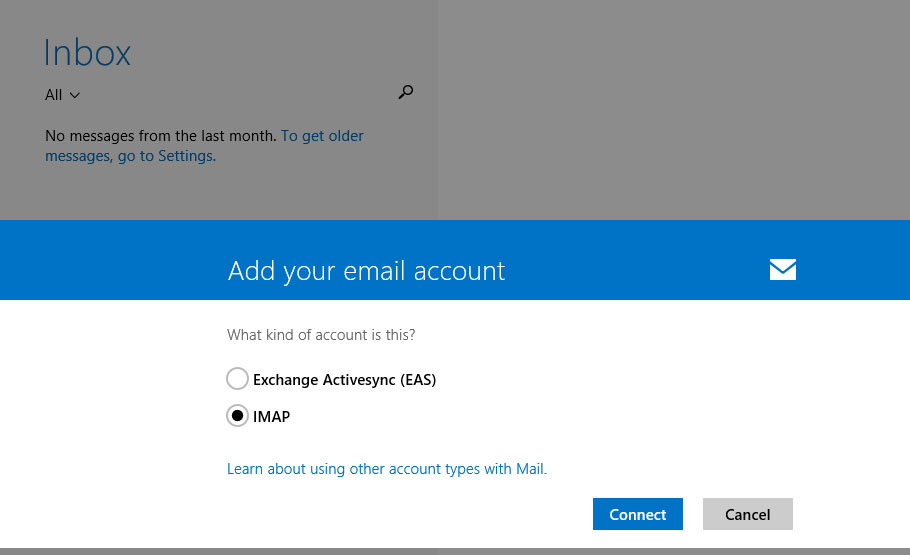Click the empty reading pane on the right
The height and width of the screenshot is (555, 910).
pyautogui.click(x=670, y=110)
